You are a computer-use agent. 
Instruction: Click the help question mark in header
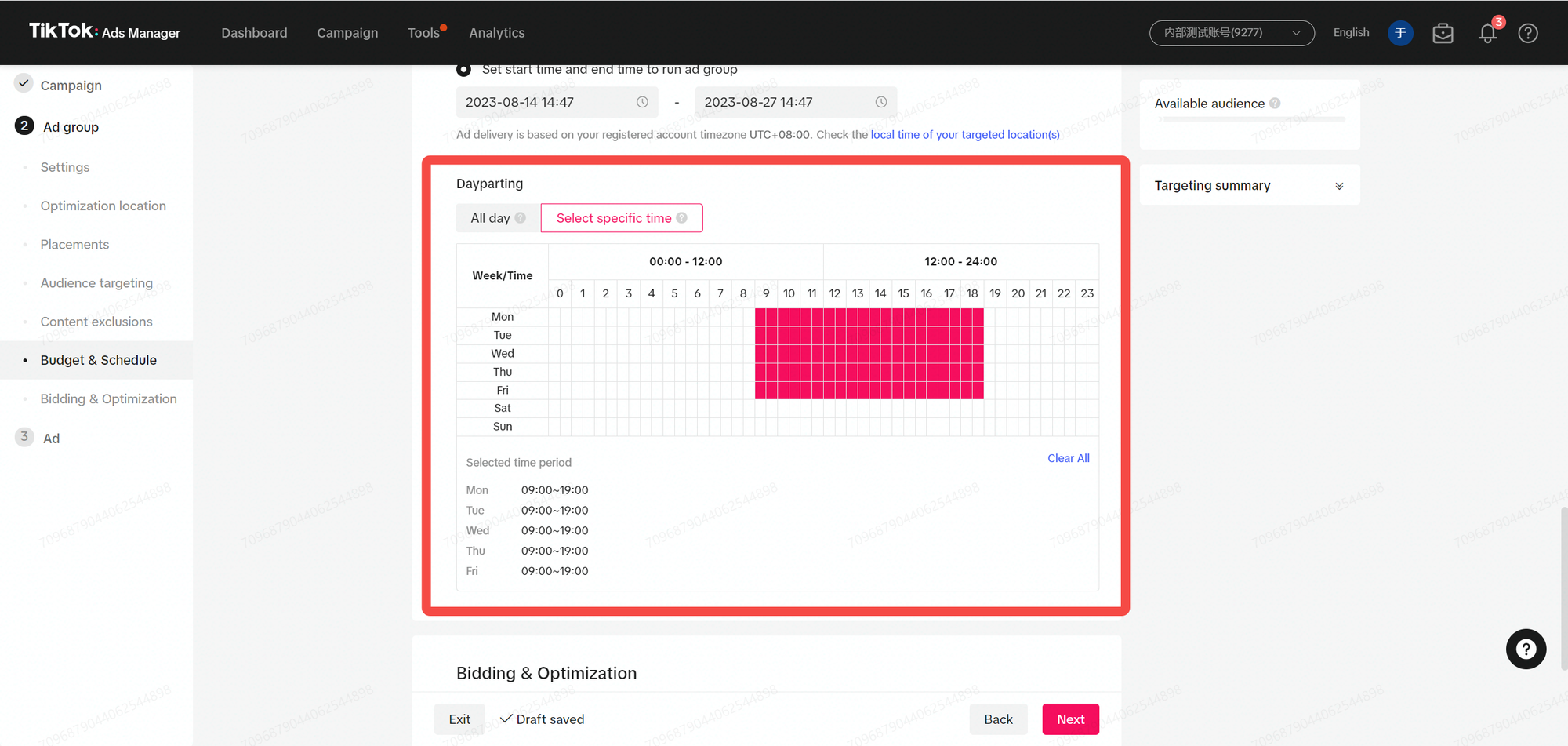(x=1527, y=33)
